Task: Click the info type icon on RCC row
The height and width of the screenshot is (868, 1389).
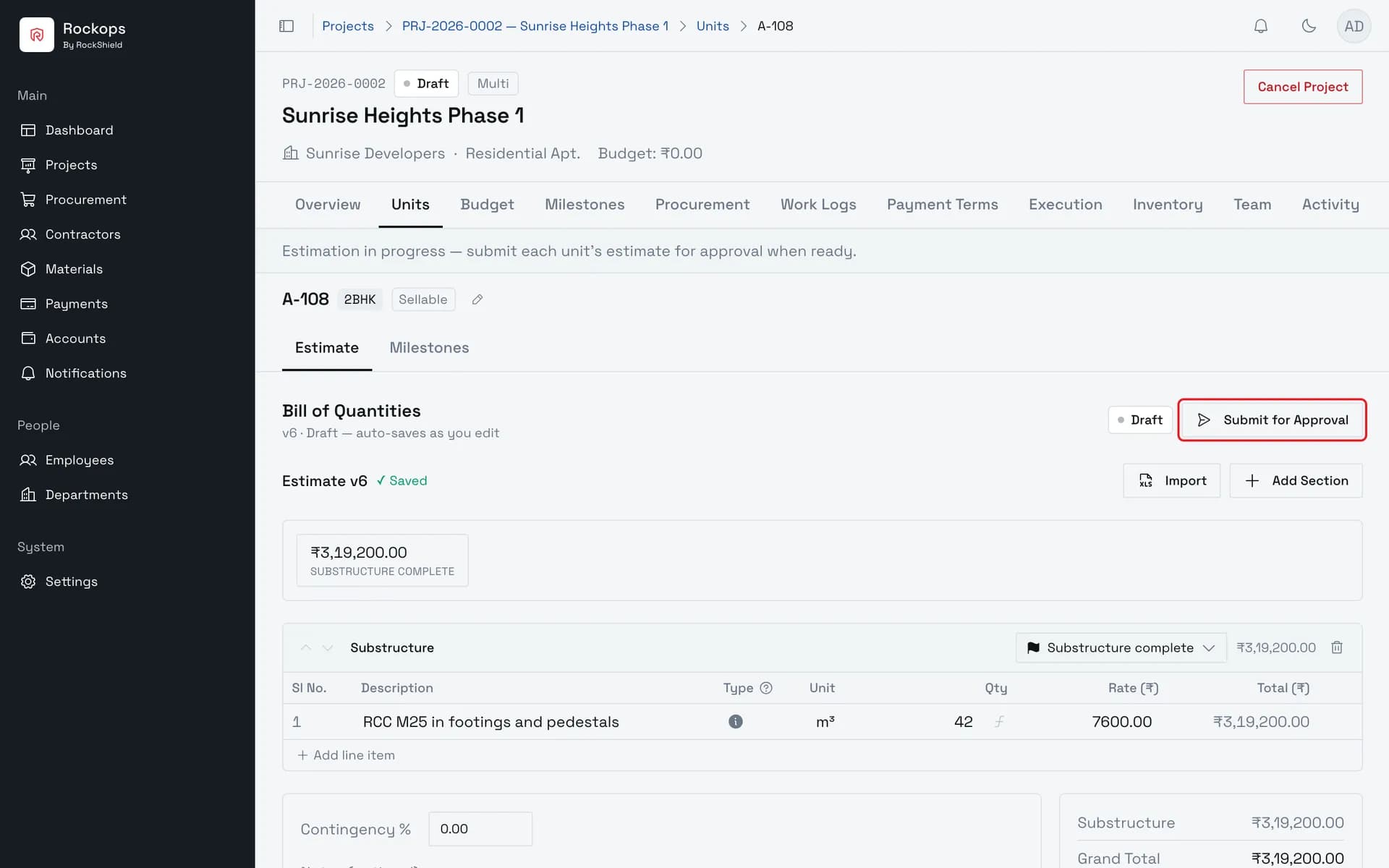Action: [x=736, y=721]
